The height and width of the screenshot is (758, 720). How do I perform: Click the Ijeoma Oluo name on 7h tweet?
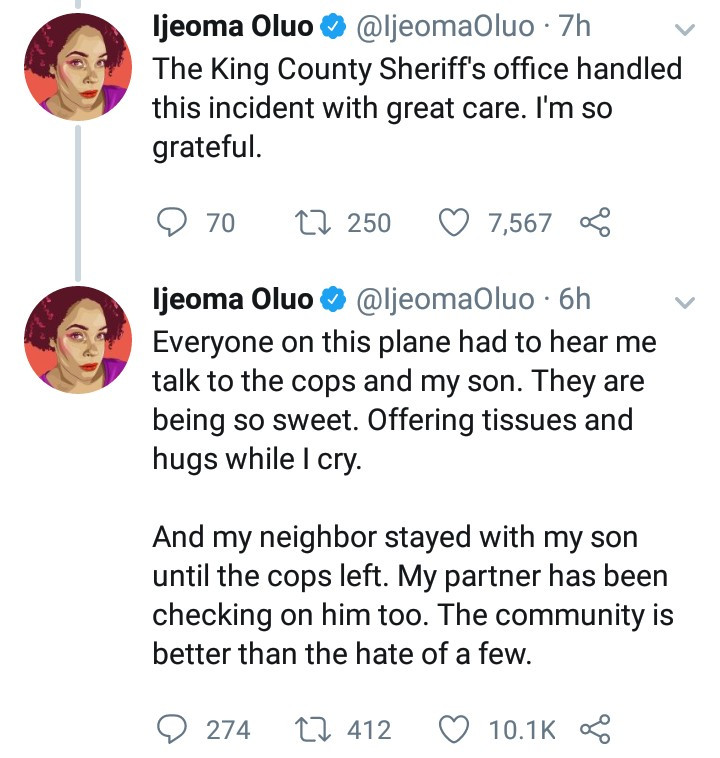tap(231, 28)
